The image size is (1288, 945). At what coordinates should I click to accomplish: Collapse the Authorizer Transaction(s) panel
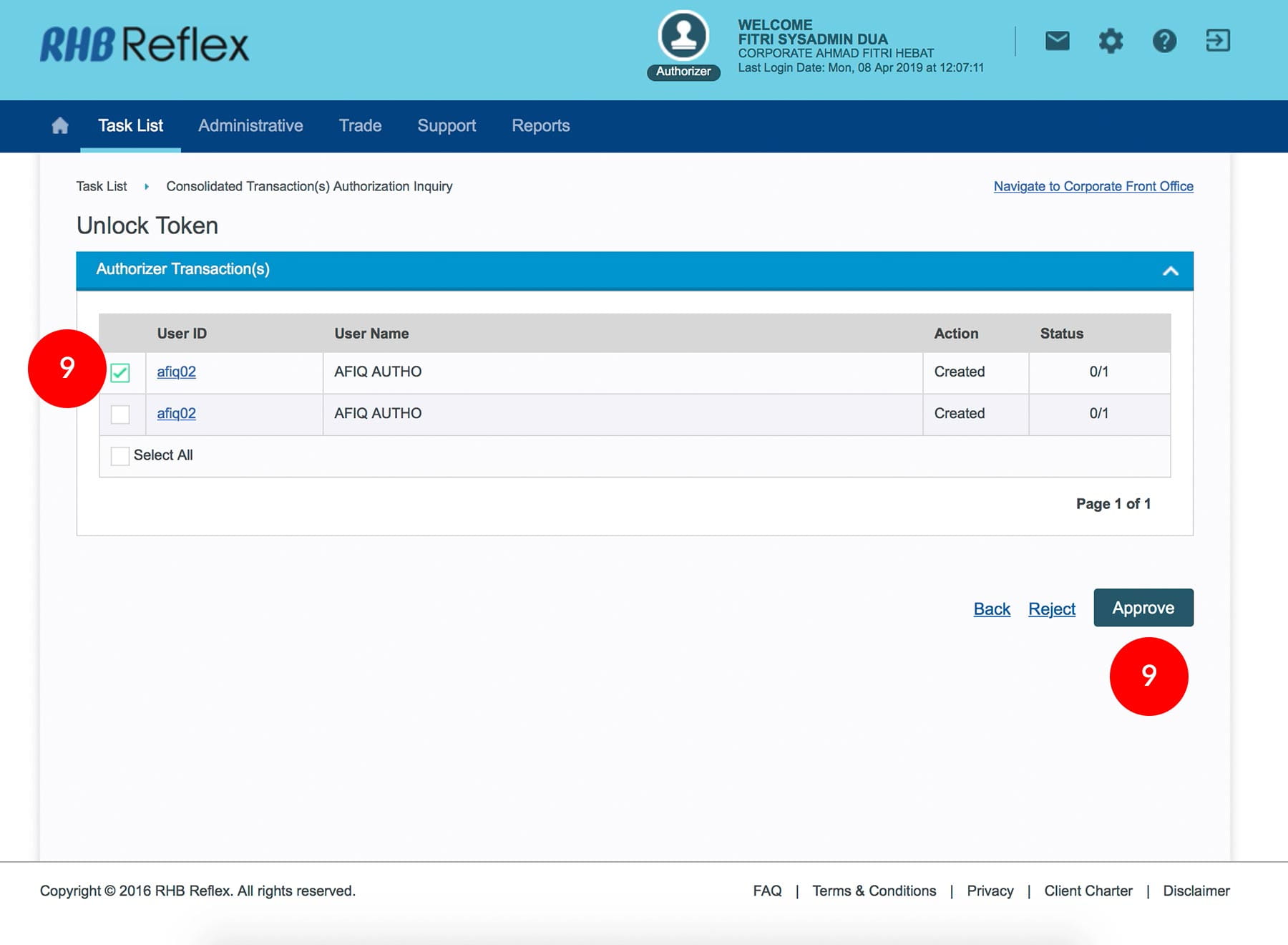coord(1170,271)
